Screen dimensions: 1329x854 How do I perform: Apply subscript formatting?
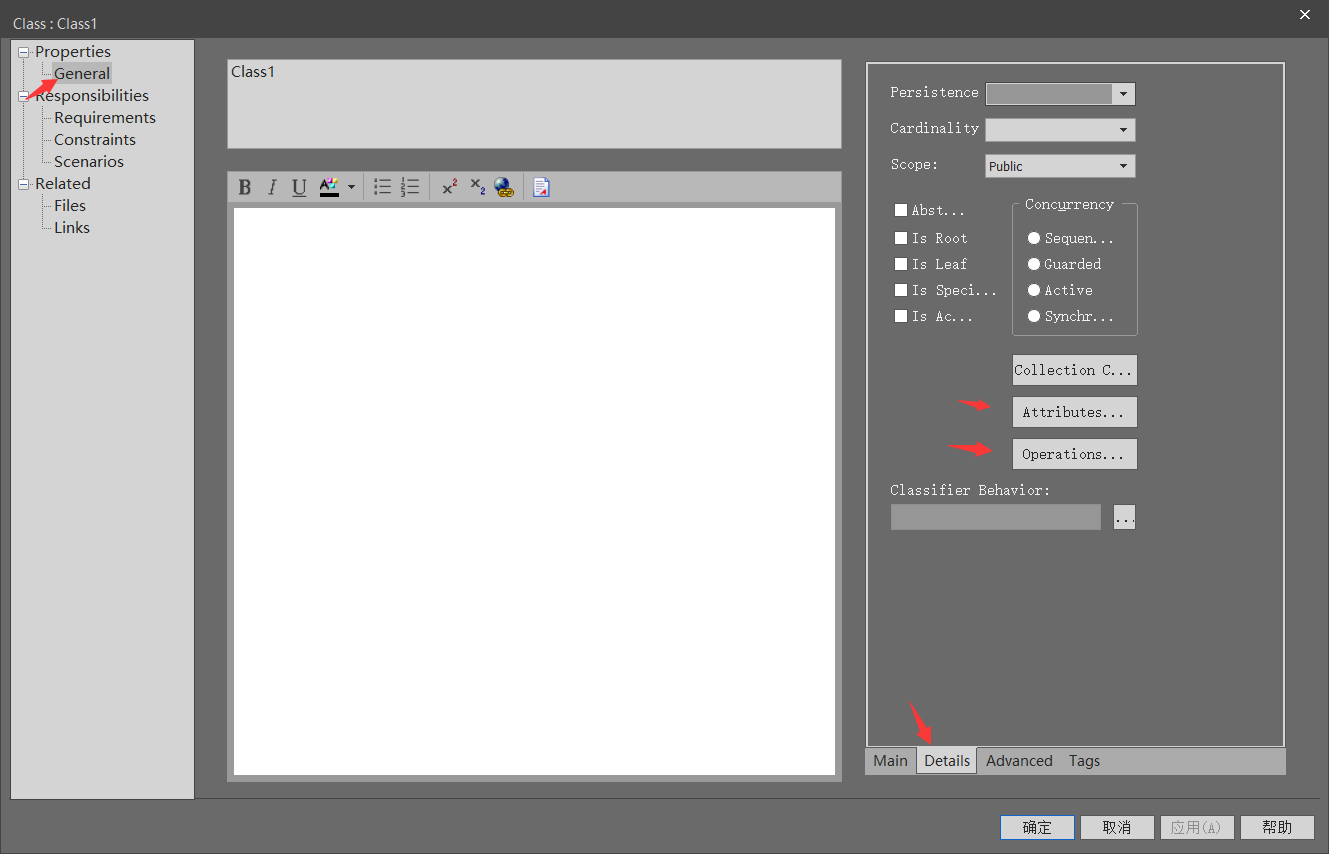coord(476,187)
